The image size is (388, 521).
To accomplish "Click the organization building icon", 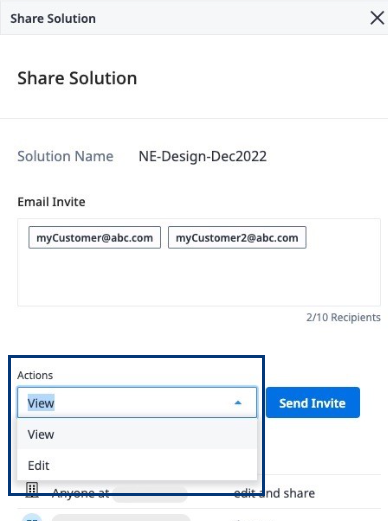I will point(32,490).
